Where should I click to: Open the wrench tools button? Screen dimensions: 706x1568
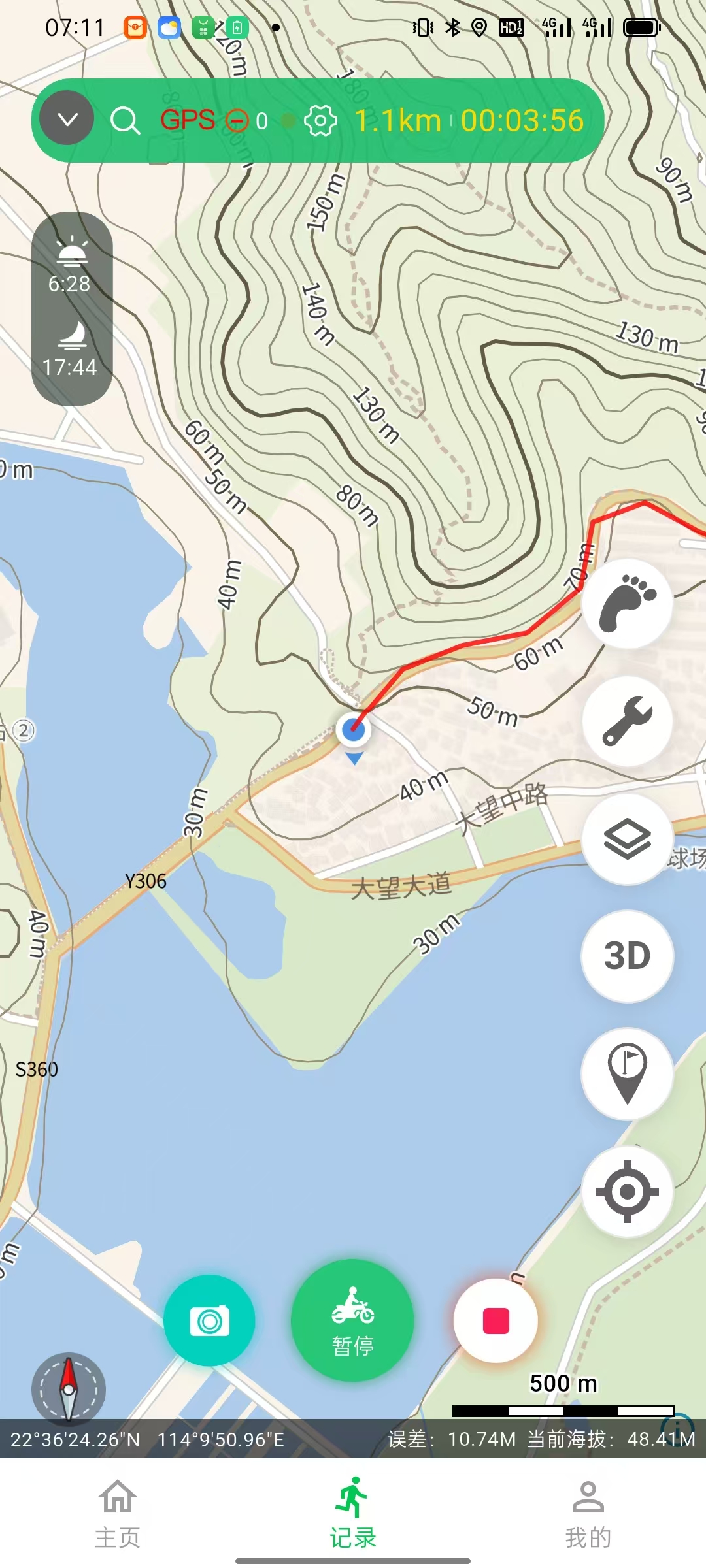(x=627, y=721)
